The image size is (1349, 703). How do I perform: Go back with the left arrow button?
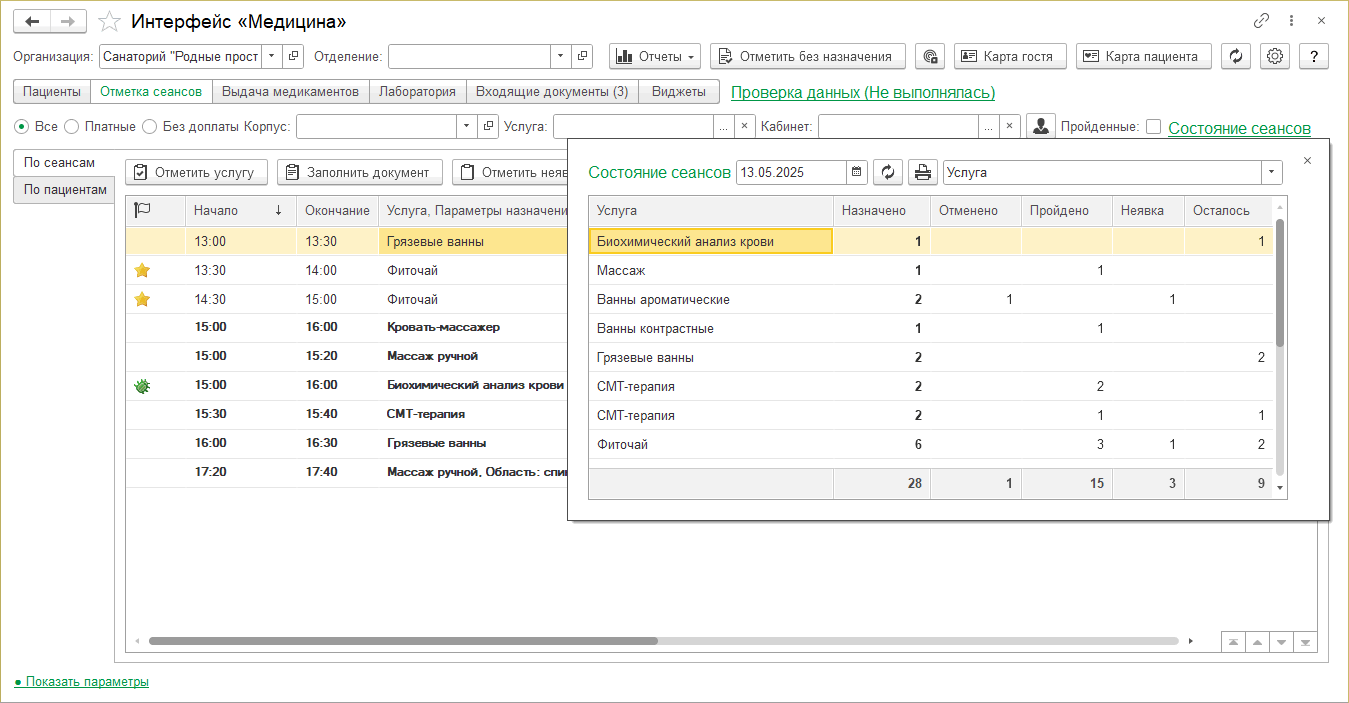click(32, 21)
